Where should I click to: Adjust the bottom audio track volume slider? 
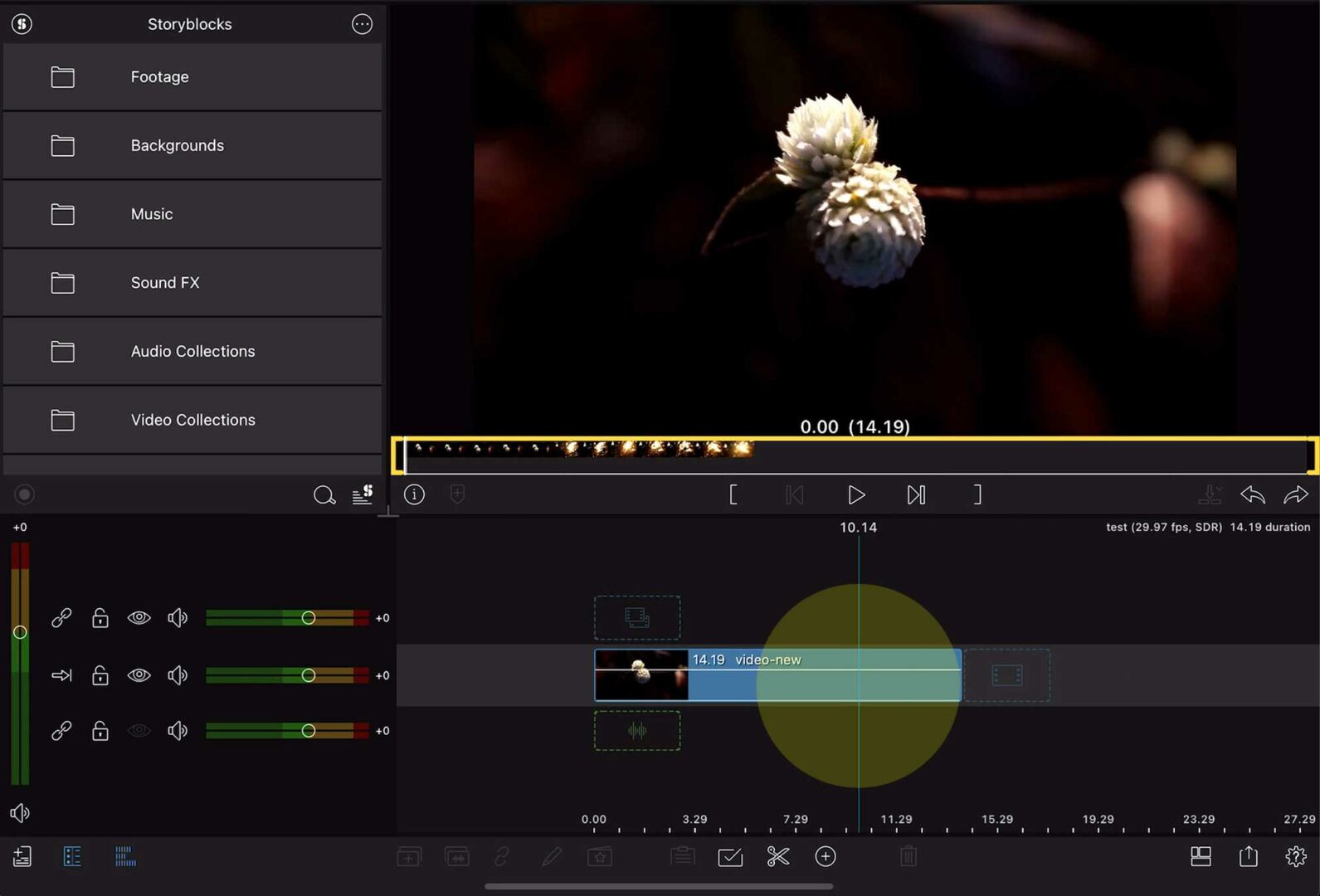click(309, 731)
